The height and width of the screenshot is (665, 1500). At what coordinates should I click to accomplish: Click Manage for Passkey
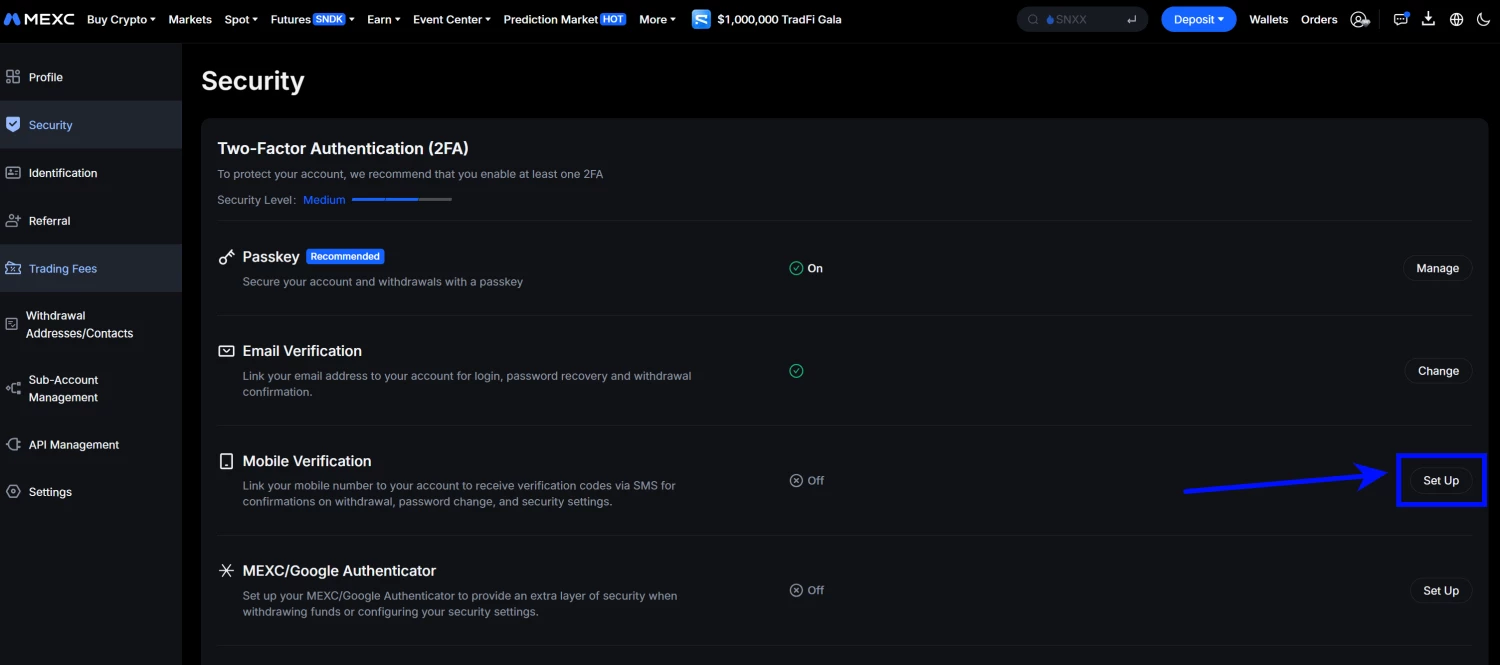(x=1437, y=268)
